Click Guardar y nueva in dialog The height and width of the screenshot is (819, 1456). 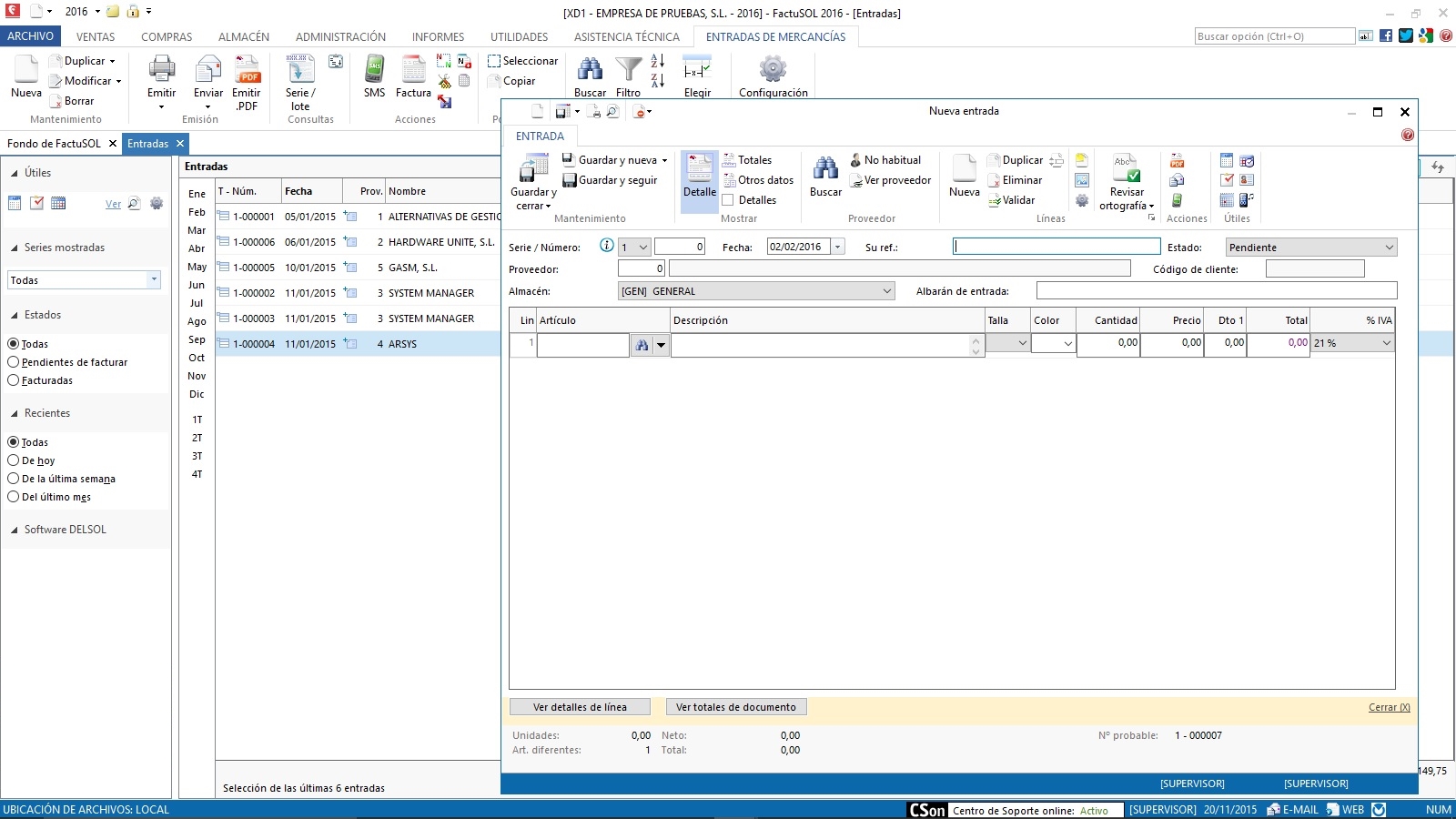tap(614, 160)
